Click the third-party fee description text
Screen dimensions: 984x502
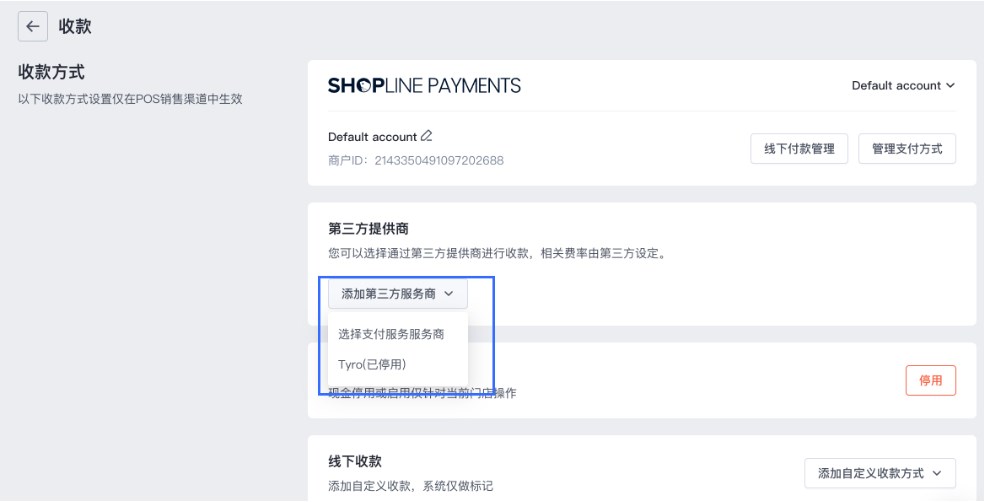[497, 253]
